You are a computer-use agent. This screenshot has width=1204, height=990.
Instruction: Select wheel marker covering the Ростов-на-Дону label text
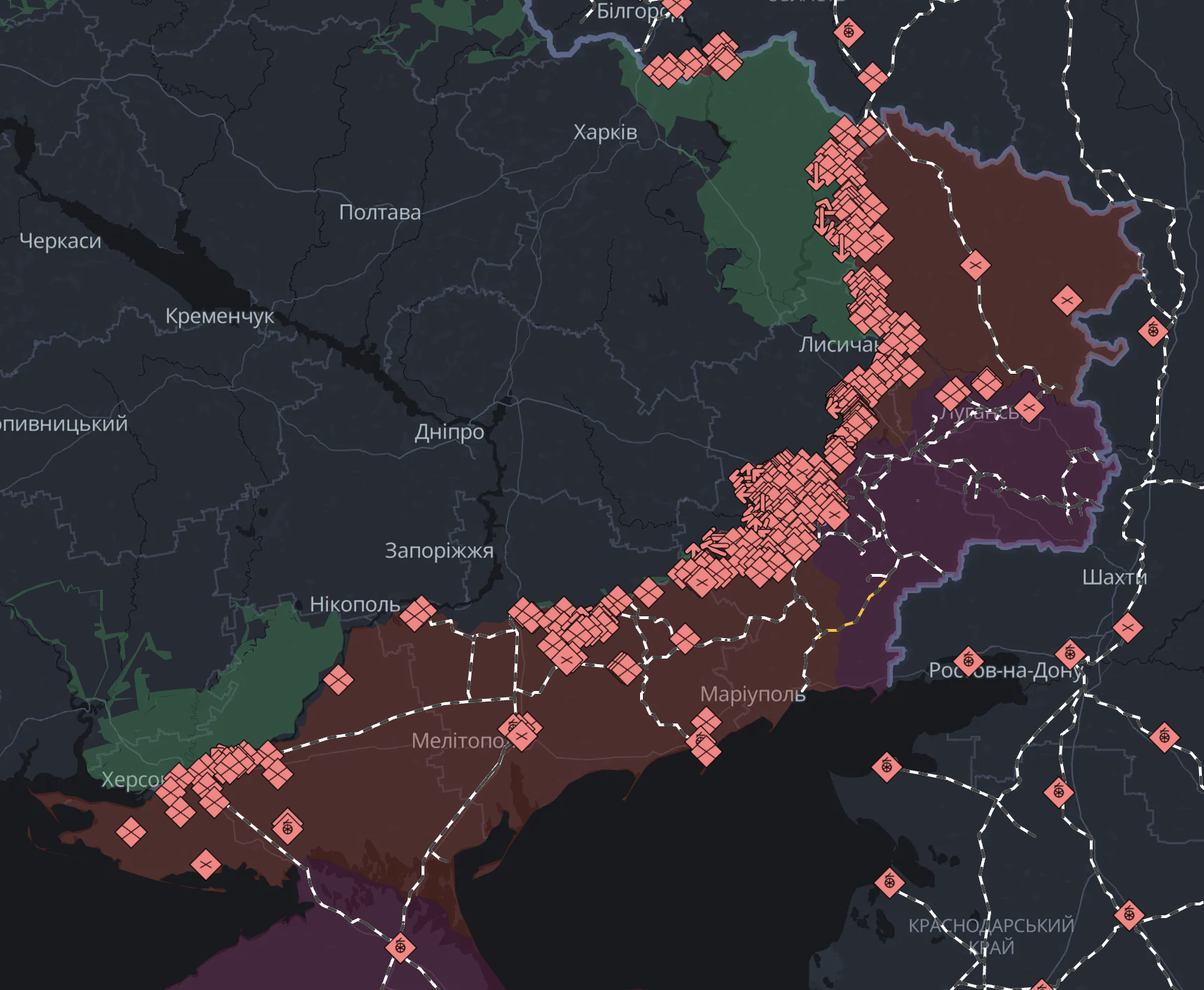click(x=969, y=661)
